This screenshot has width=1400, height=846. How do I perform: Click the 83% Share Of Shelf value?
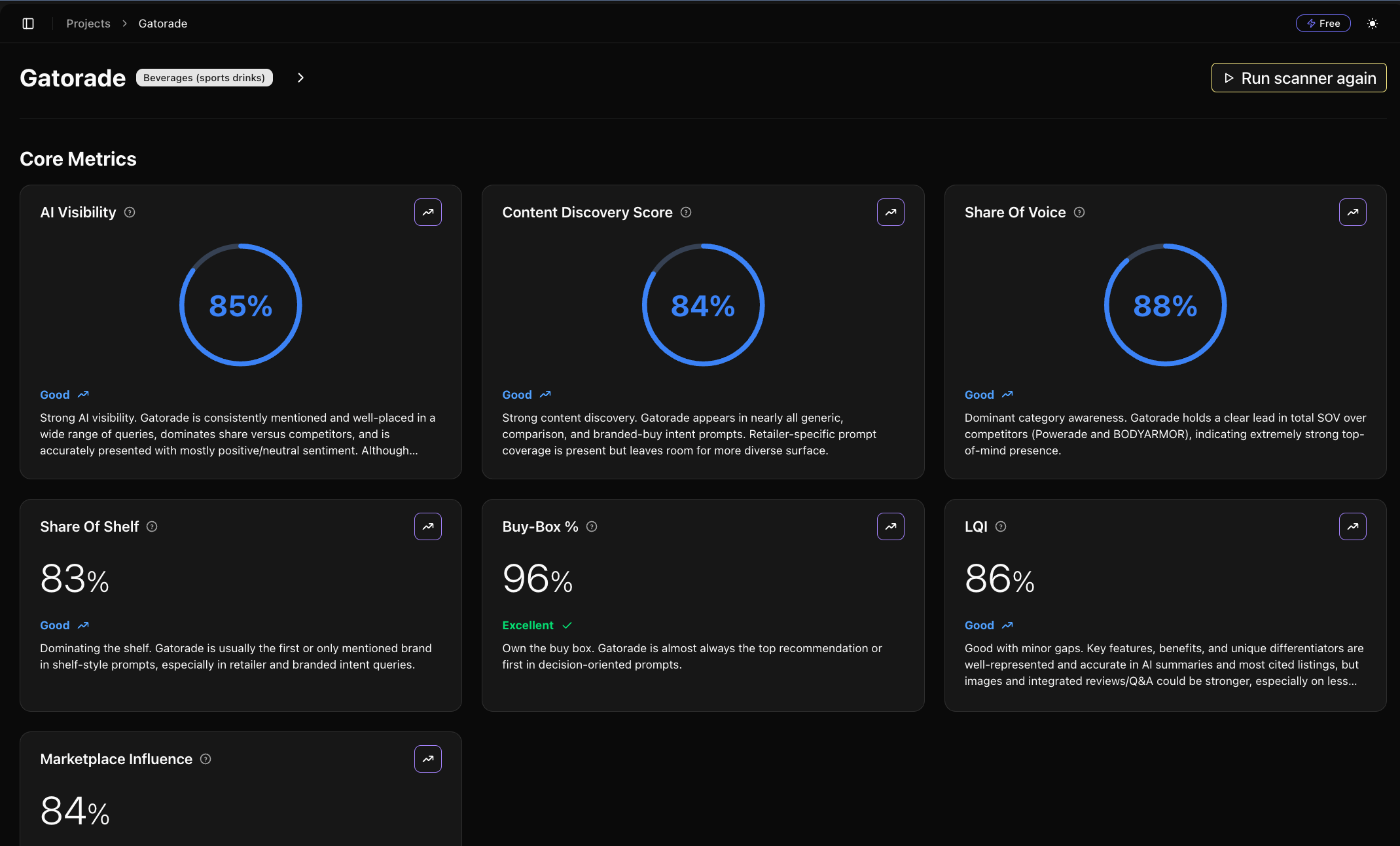pyautogui.click(x=75, y=579)
